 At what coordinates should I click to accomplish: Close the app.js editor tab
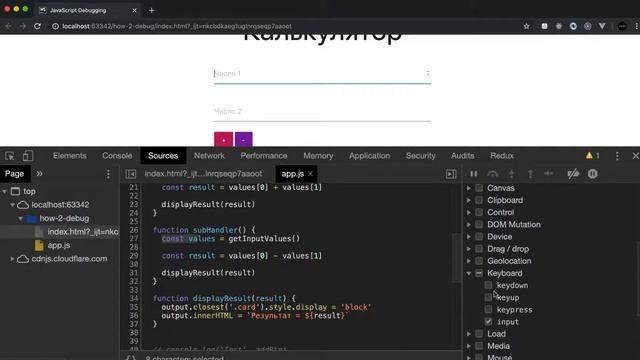coord(311,174)
